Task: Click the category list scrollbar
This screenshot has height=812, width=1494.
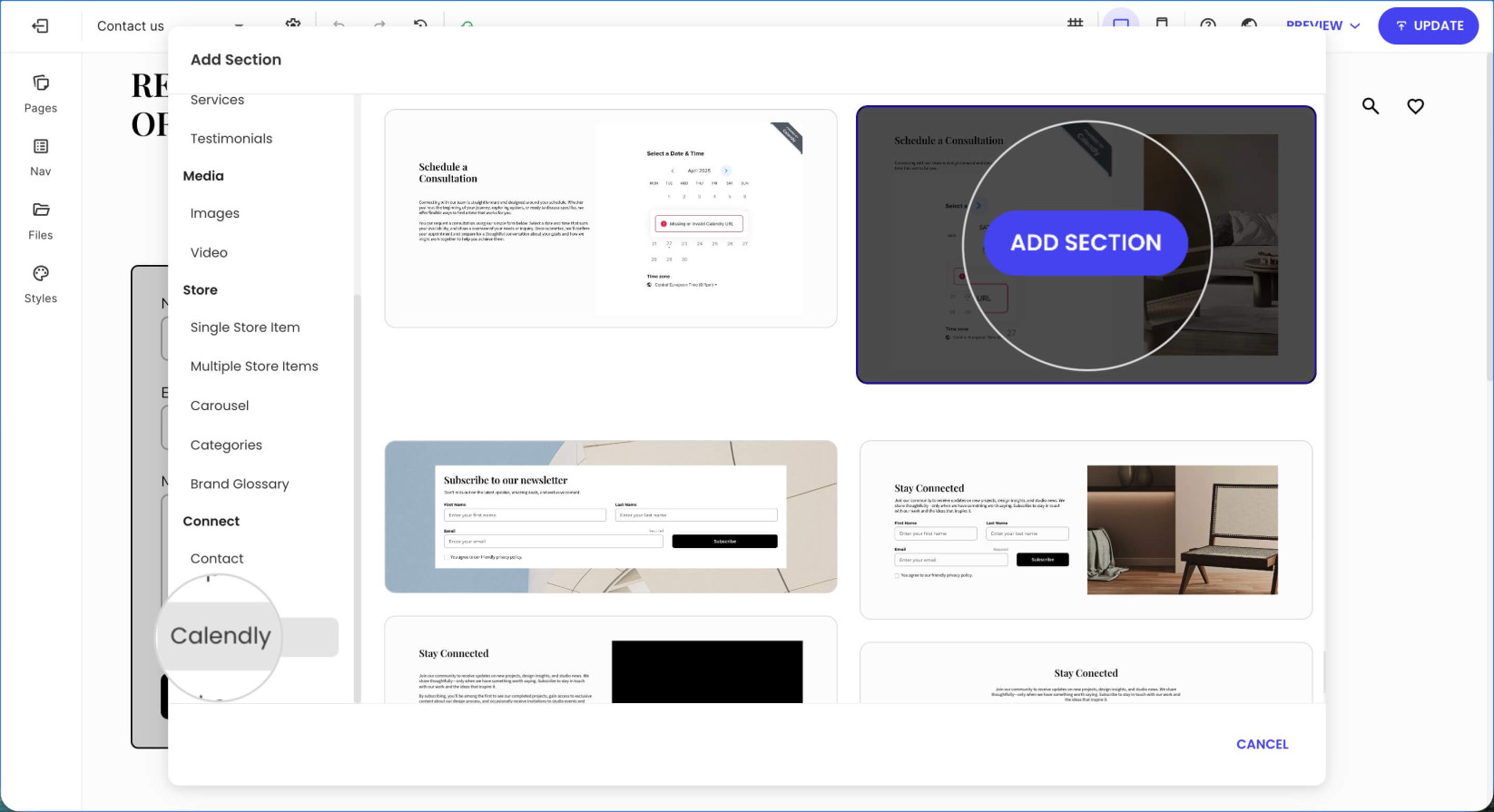Action: pos(358,497)
